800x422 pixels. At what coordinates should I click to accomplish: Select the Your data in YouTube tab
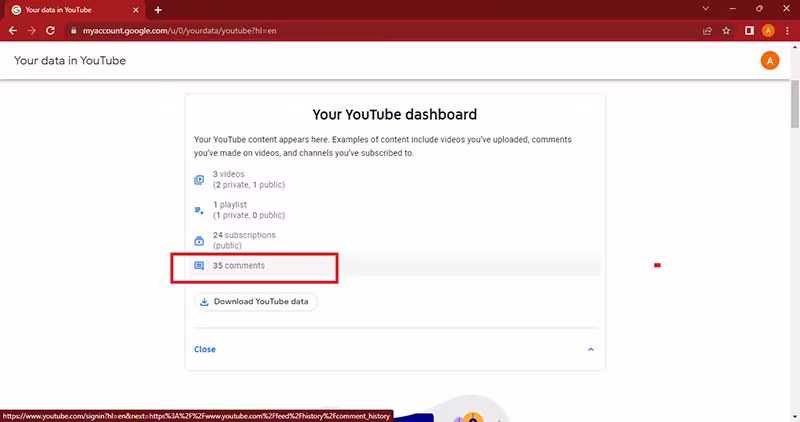tap(73, 10)
